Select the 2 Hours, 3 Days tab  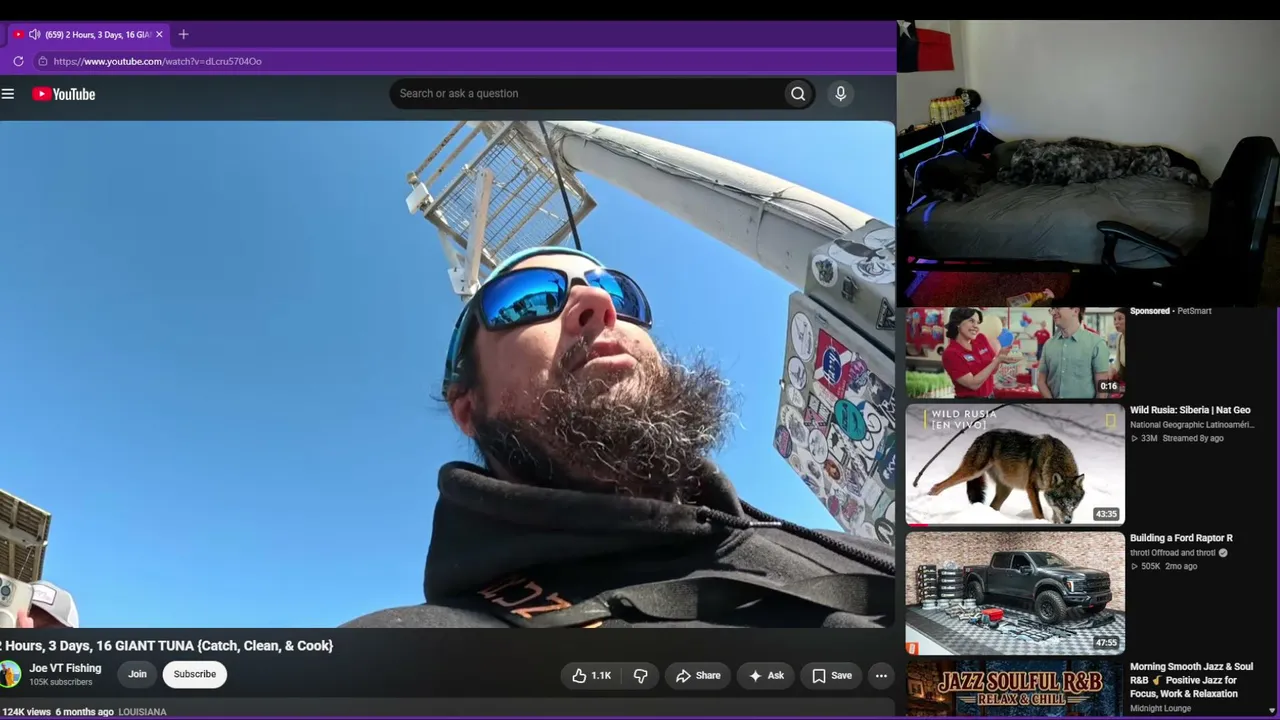[88, 34]
